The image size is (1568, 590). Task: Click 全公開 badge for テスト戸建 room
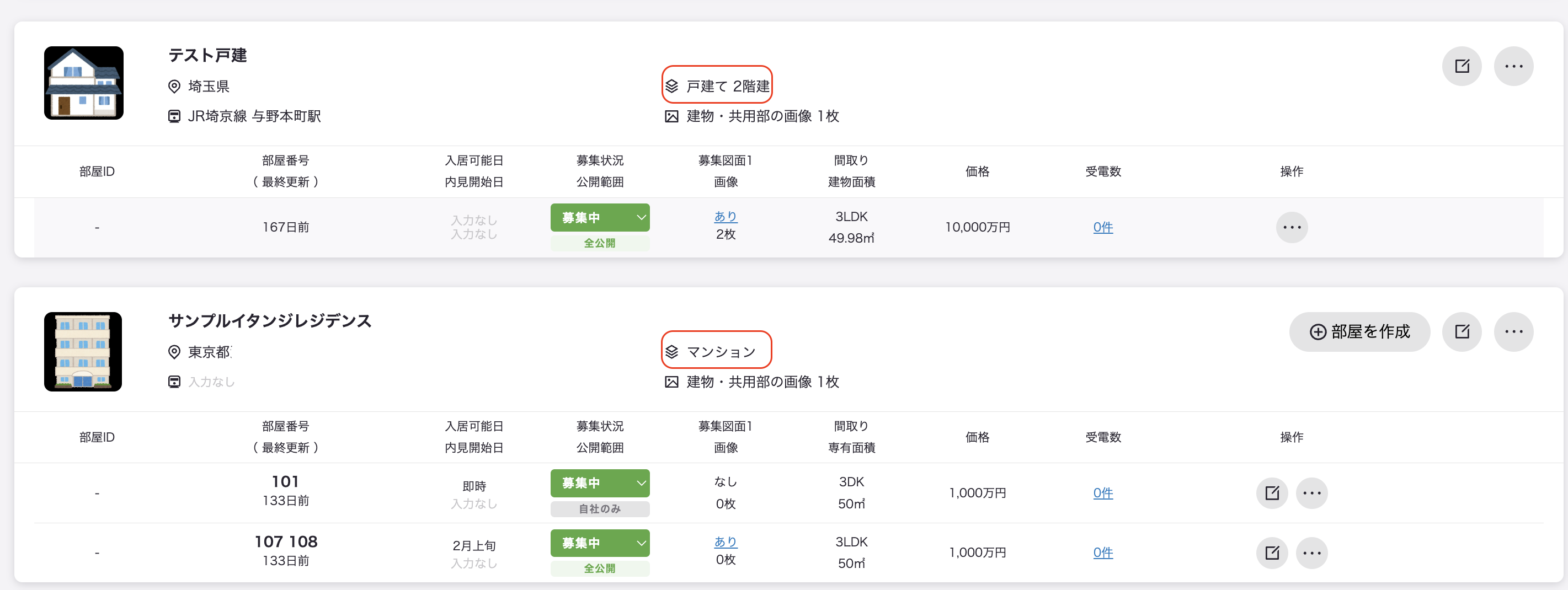600,243
